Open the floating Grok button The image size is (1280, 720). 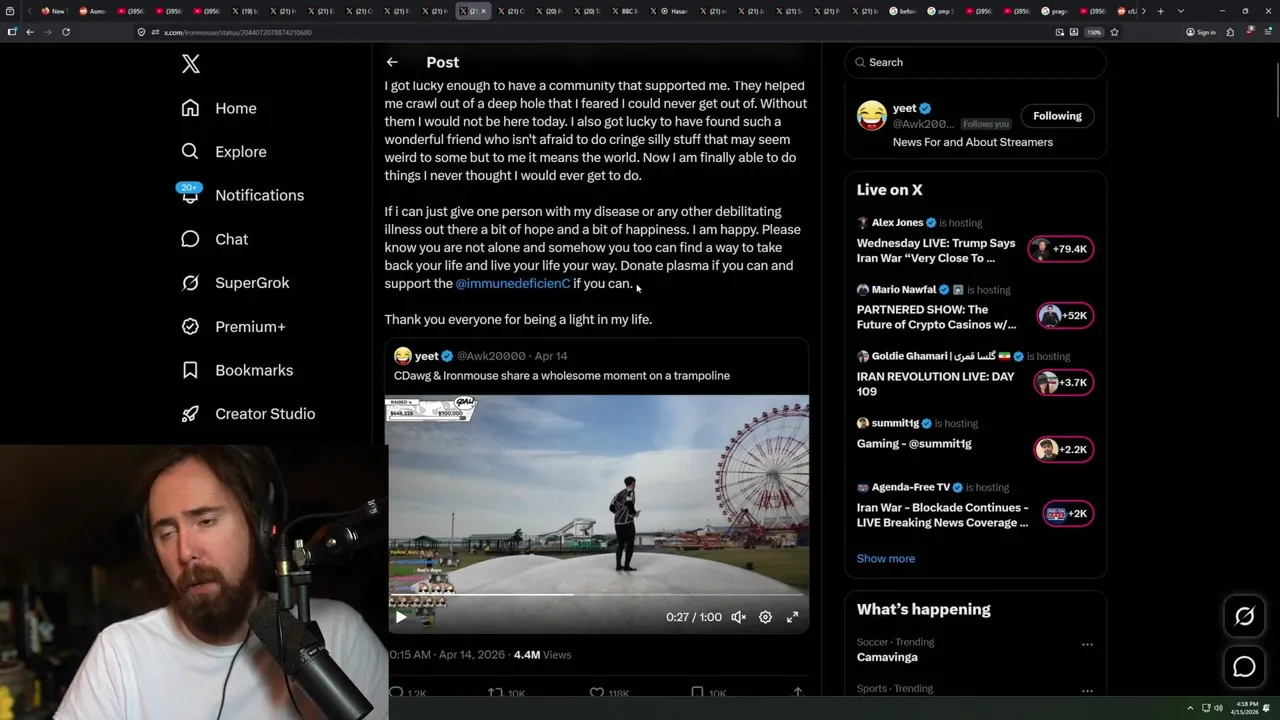point(1244,617)
